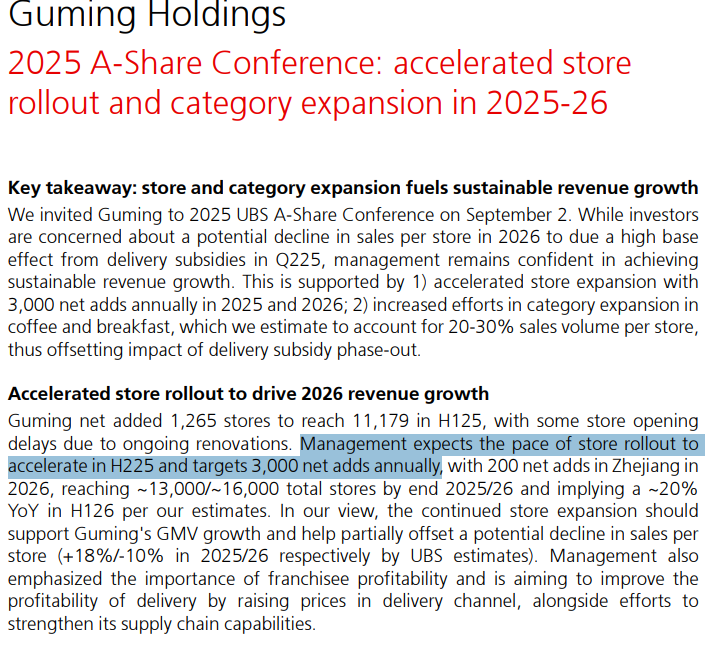
Task: Click heading 'Key takeaway: store and category expansion fuels sustainable revenue growth'
Action: coord(353,188)
